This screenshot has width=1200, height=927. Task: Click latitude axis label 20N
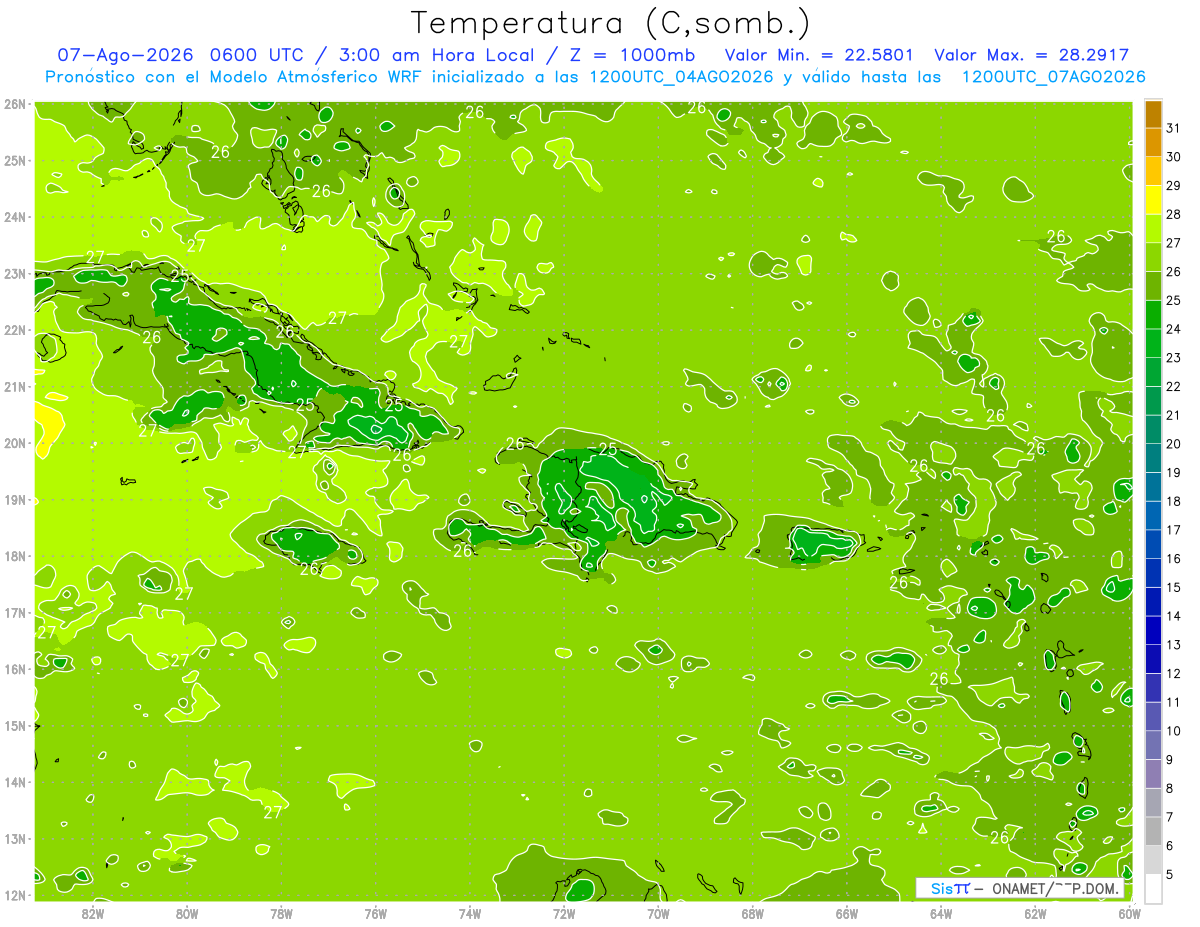click(15, 443)
